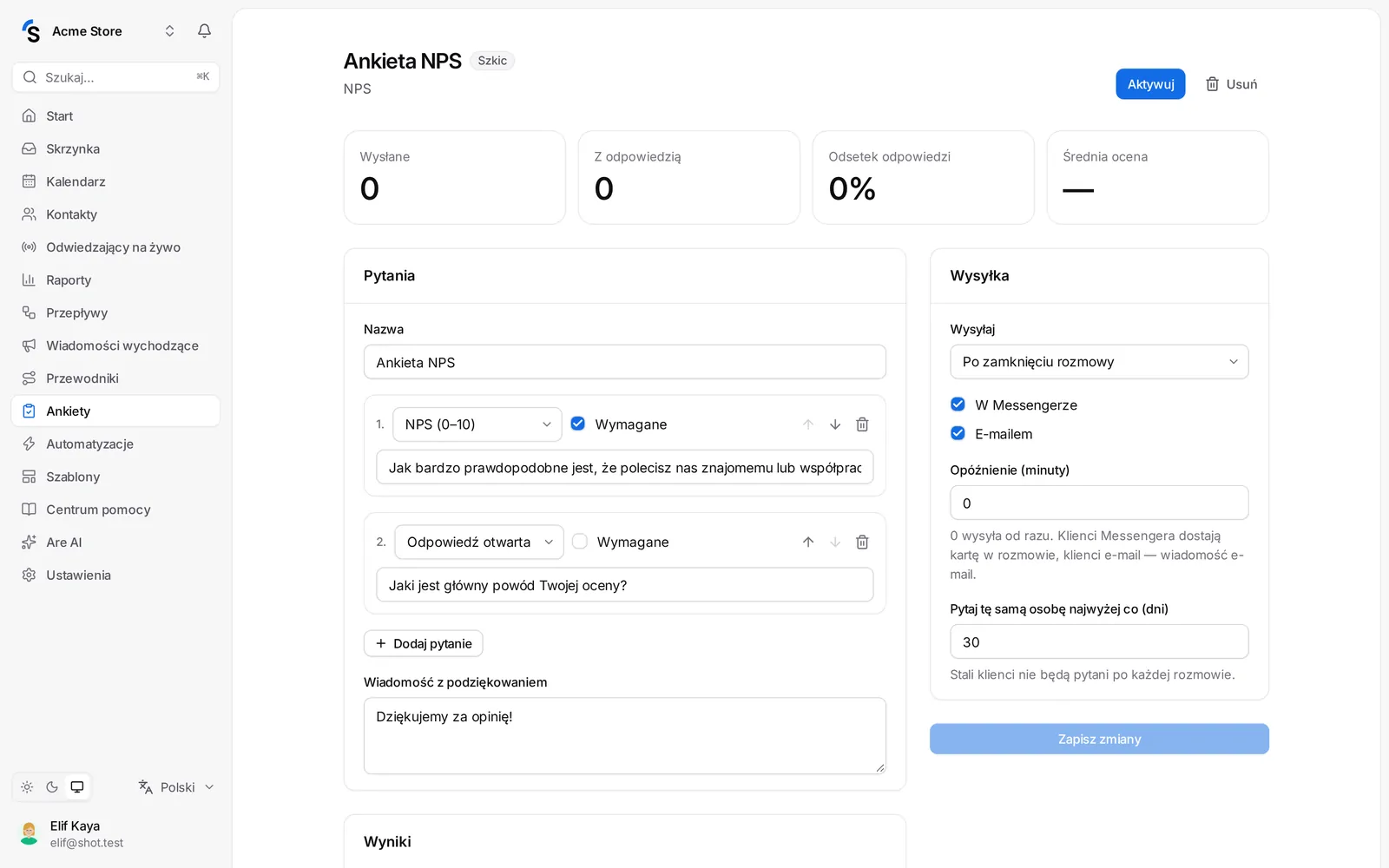Open notifications bell

pyautogui.click(x=204, y=31)
